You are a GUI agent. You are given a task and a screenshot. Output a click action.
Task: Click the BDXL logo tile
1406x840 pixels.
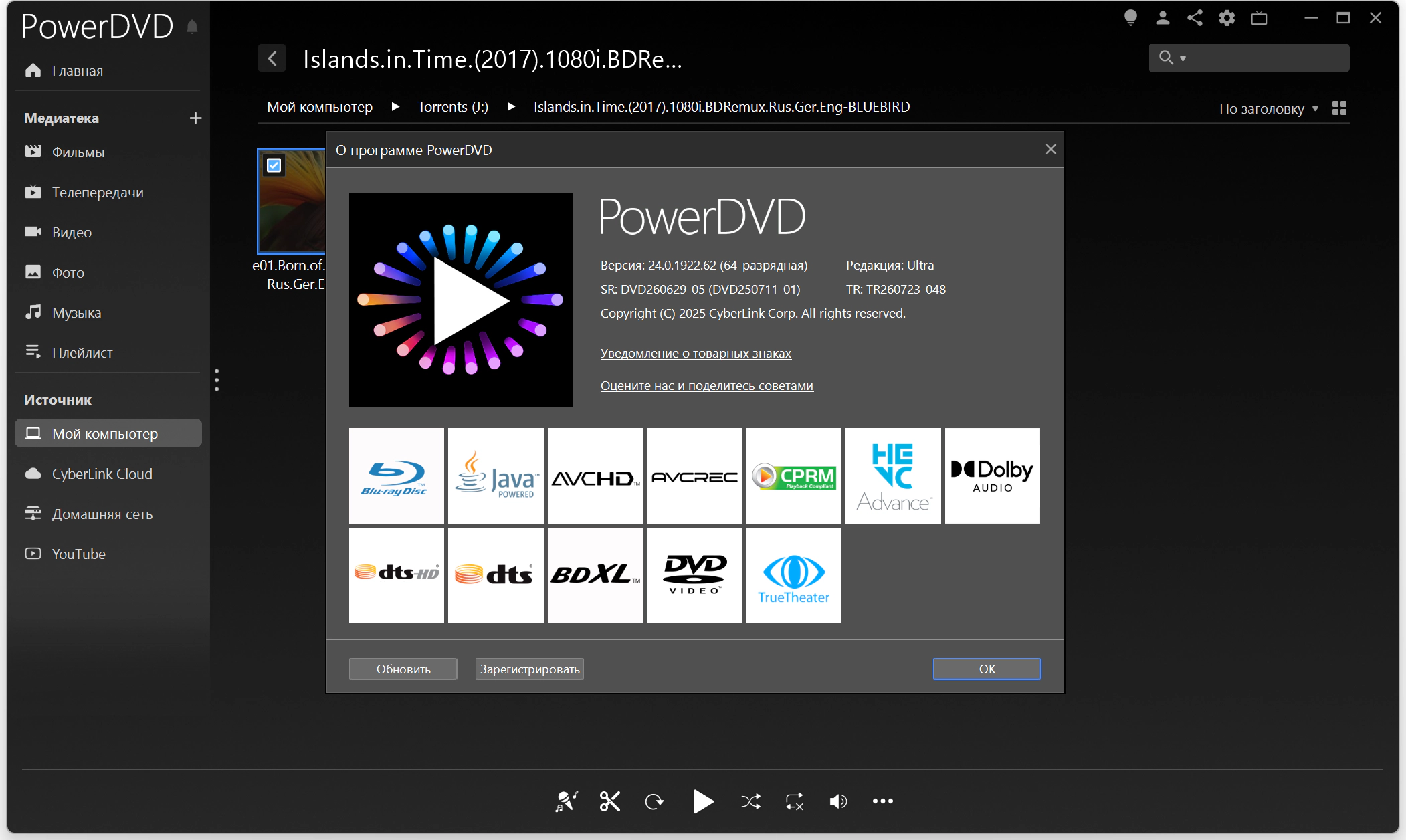pyautogui.click(x=595, y=575)
